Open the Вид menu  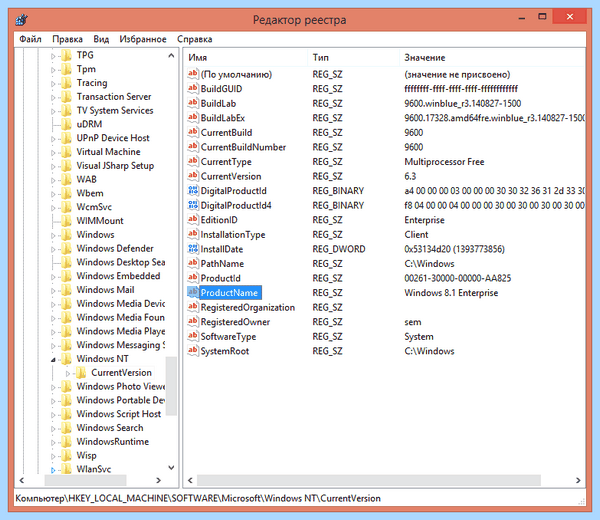click(x=101, y=39)
